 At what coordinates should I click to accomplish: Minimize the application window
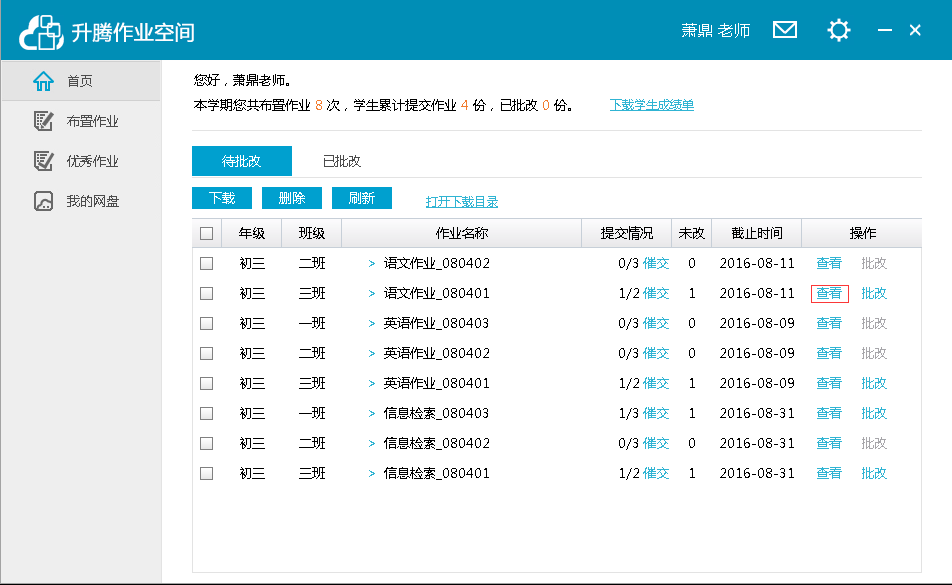pos(882,30)
